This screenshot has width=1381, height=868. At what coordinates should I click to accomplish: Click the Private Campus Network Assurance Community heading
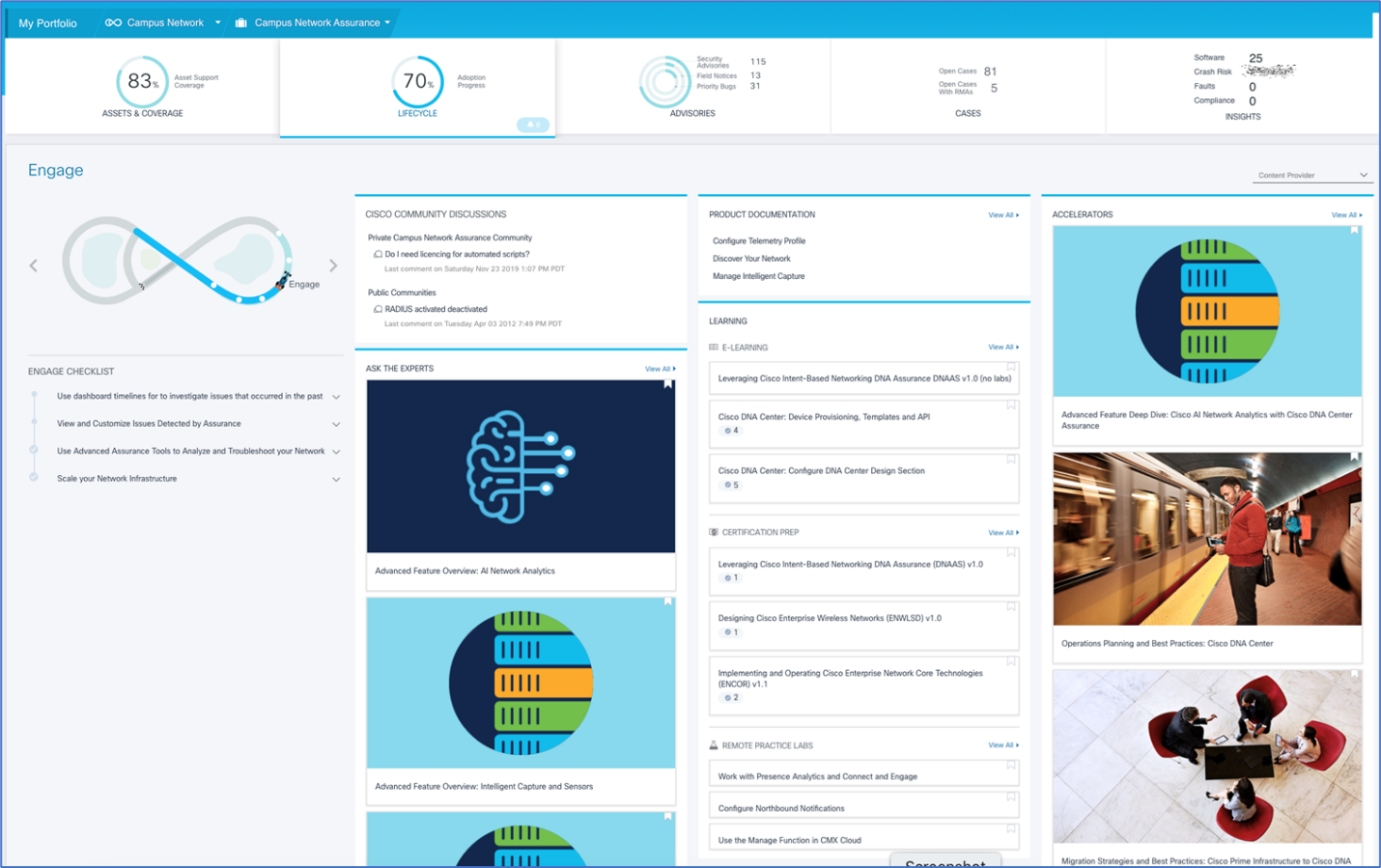(x=450, y=238)
